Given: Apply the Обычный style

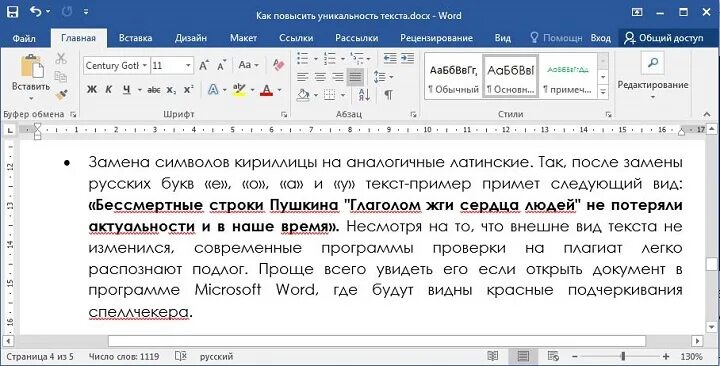Looking at the screenshot, I should (x=454, y=76).
